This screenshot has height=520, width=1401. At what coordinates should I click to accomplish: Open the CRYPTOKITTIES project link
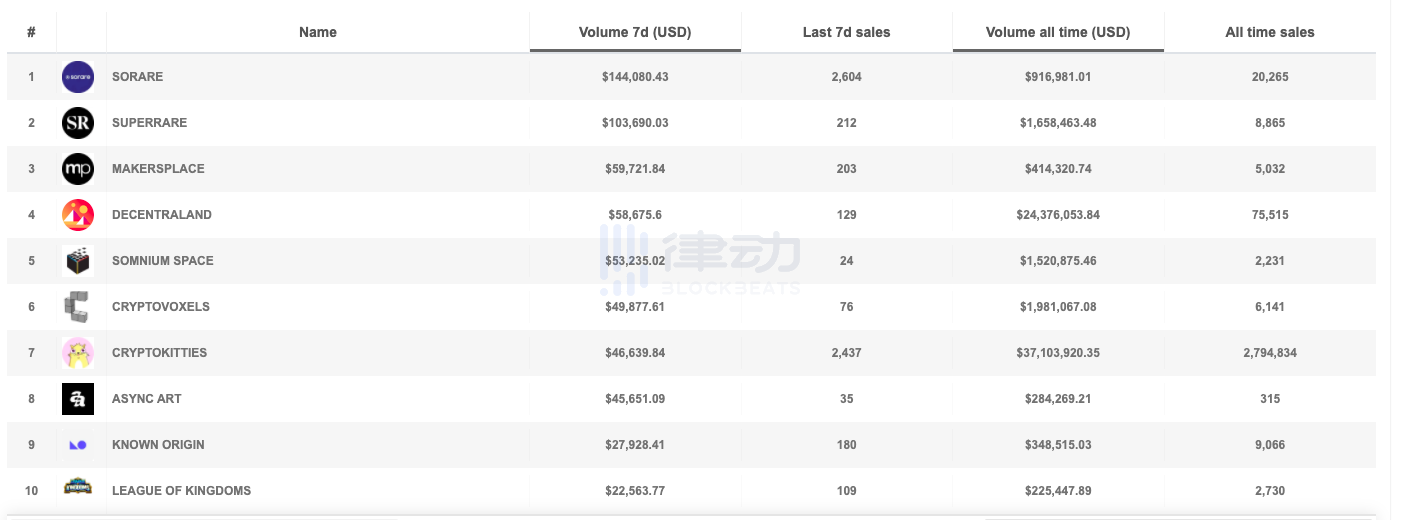159,353
